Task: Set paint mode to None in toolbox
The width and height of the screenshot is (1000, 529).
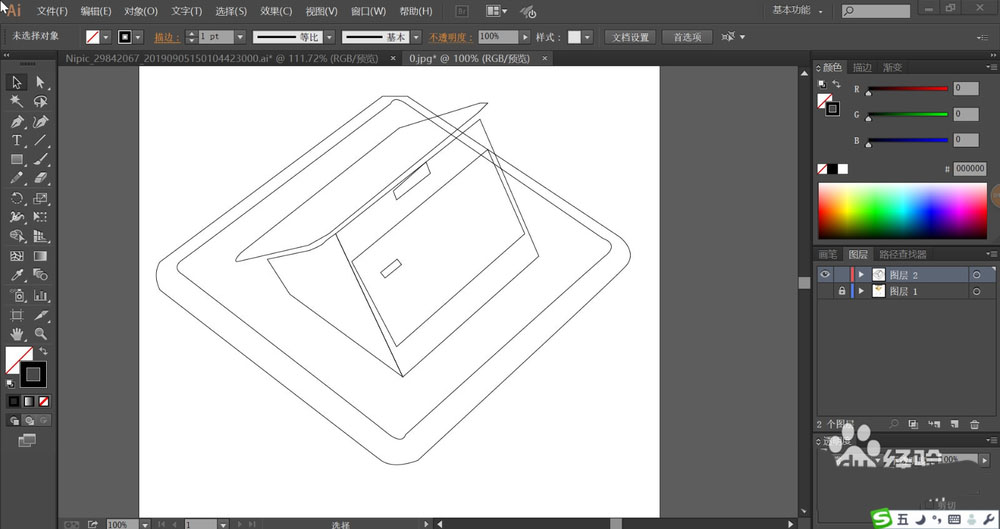Action: click(43, 401)
